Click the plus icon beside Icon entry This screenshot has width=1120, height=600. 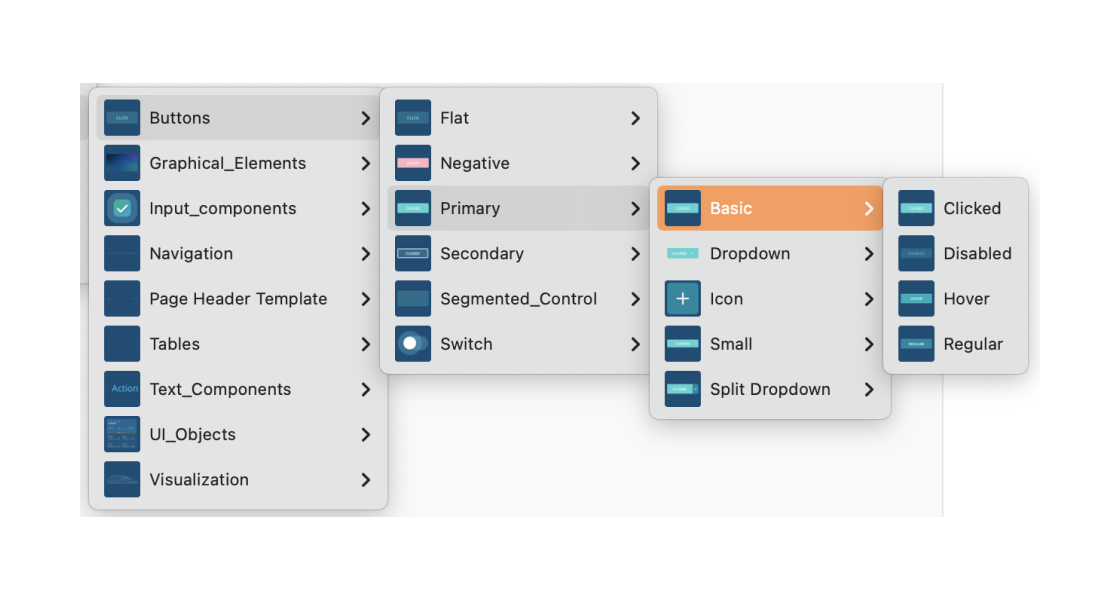point(682,298)
